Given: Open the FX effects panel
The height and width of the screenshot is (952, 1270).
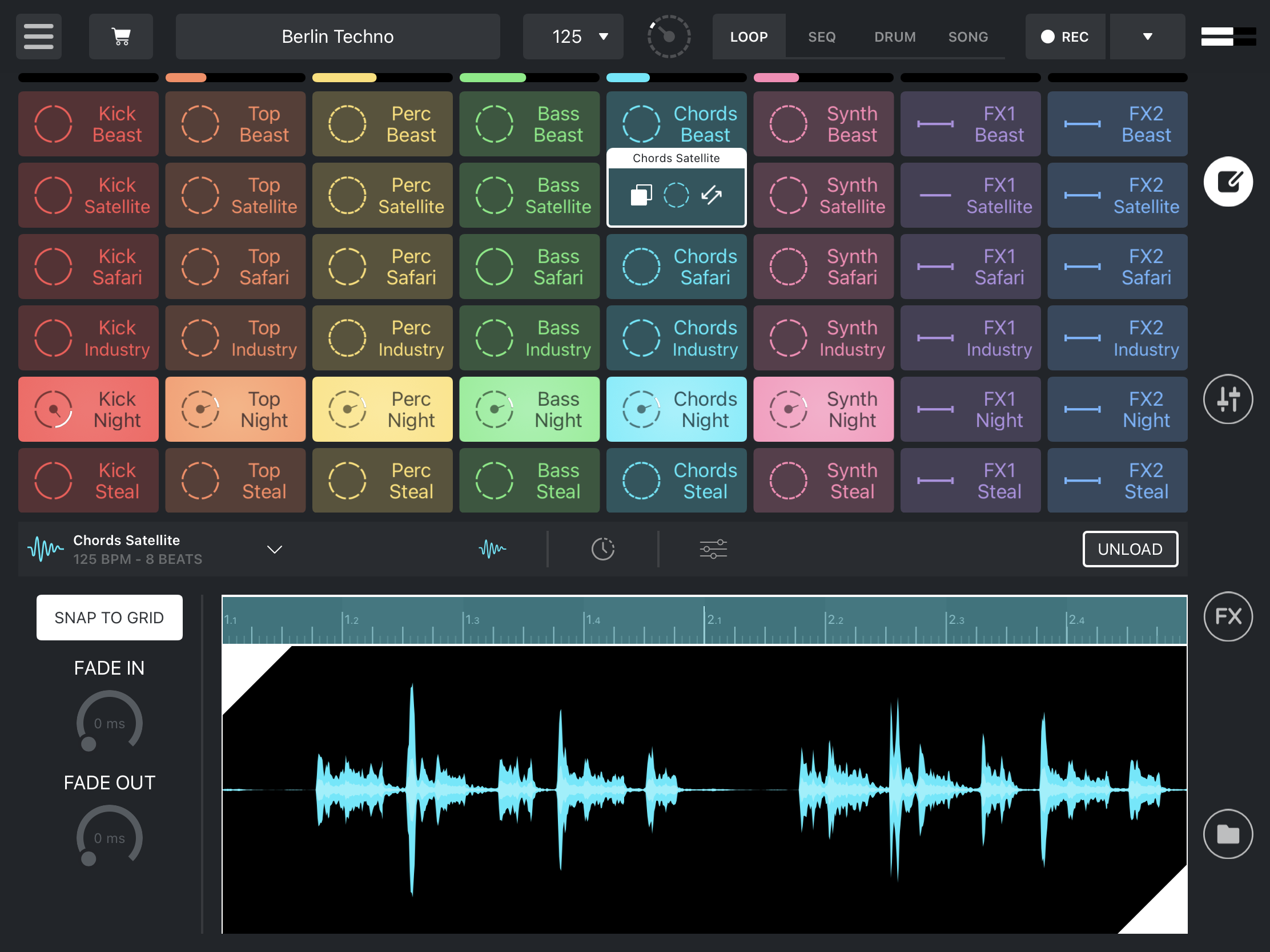Looking at the screenshot, I should pyautogui.click(x=1228, y=616).
